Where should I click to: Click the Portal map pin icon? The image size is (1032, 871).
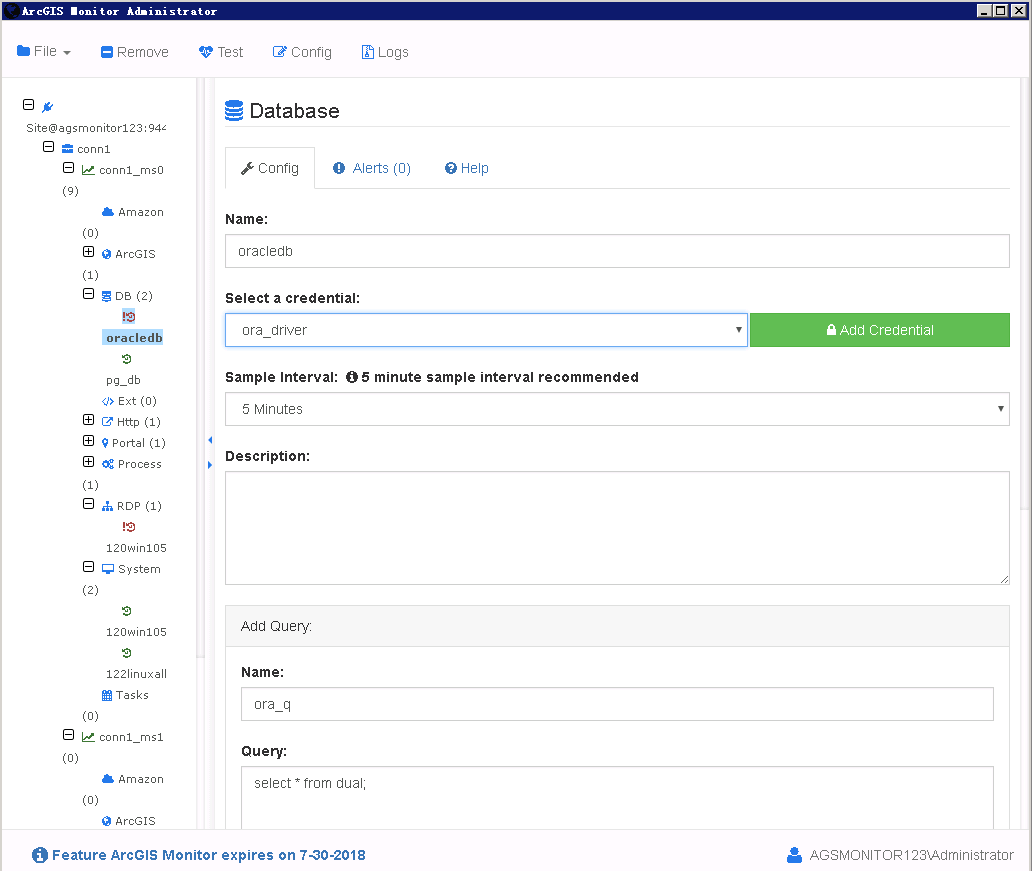click(x=105, y=443)
